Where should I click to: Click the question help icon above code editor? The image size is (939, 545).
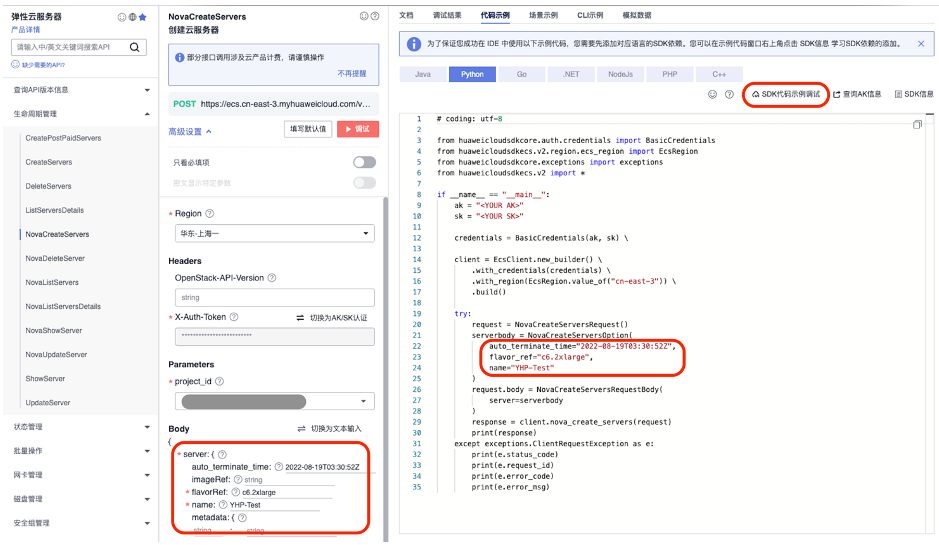(729, 94)
